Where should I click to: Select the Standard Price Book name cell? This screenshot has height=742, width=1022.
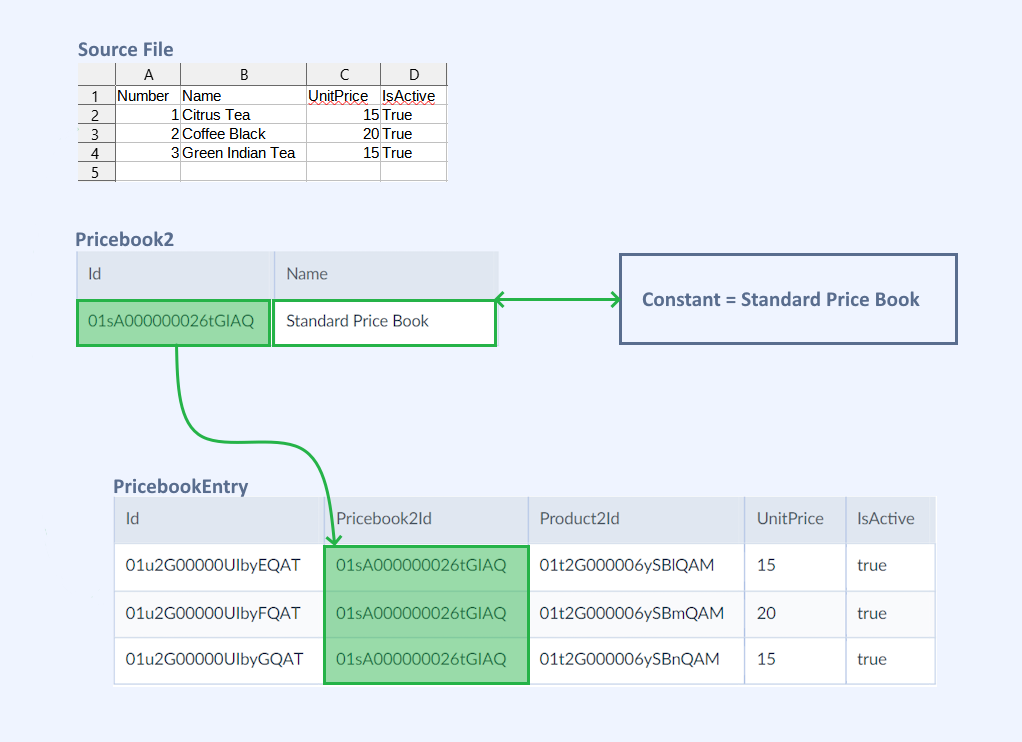(x=385, y=323)
